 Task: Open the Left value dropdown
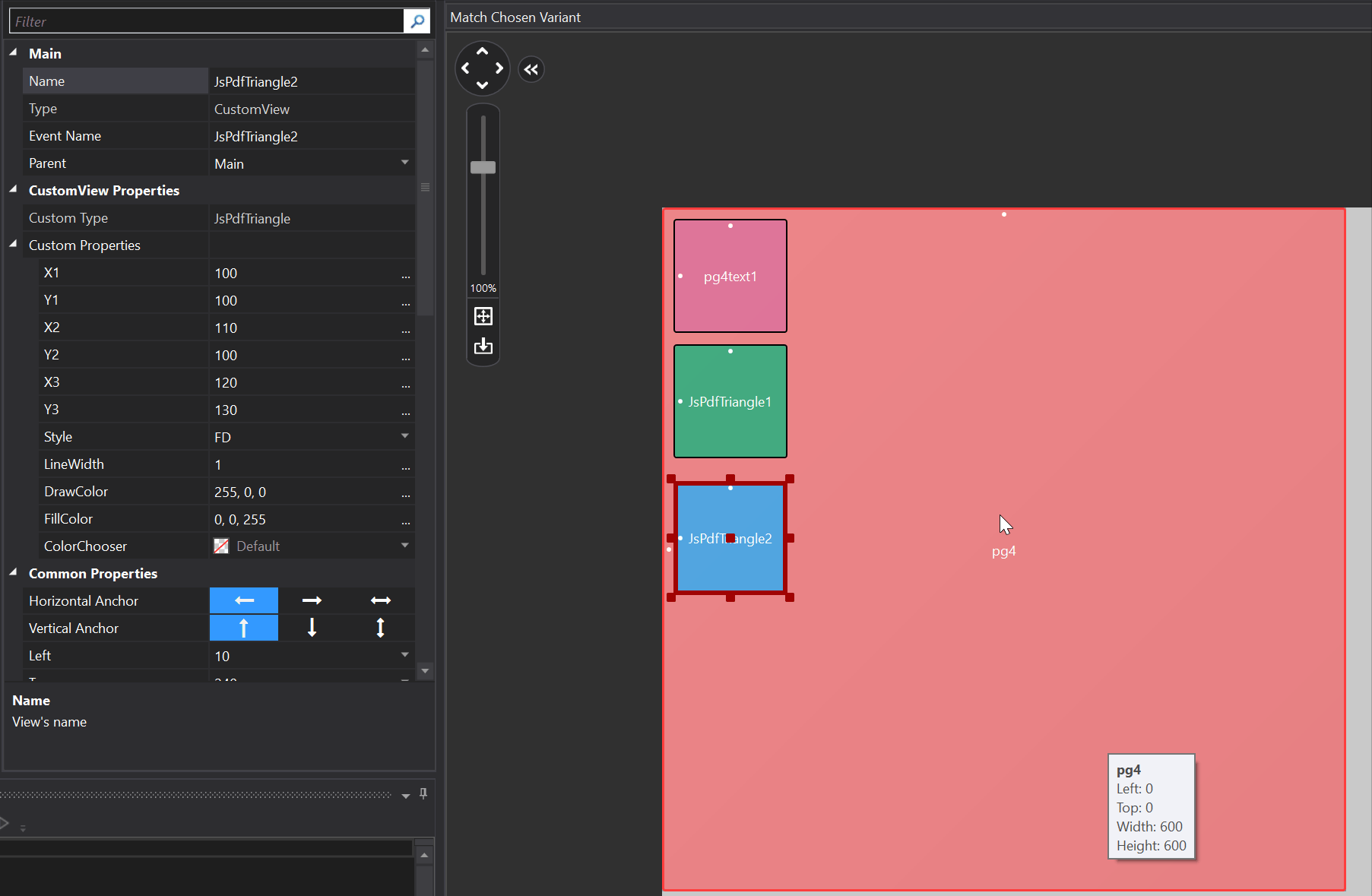click(x=405, y=655)
